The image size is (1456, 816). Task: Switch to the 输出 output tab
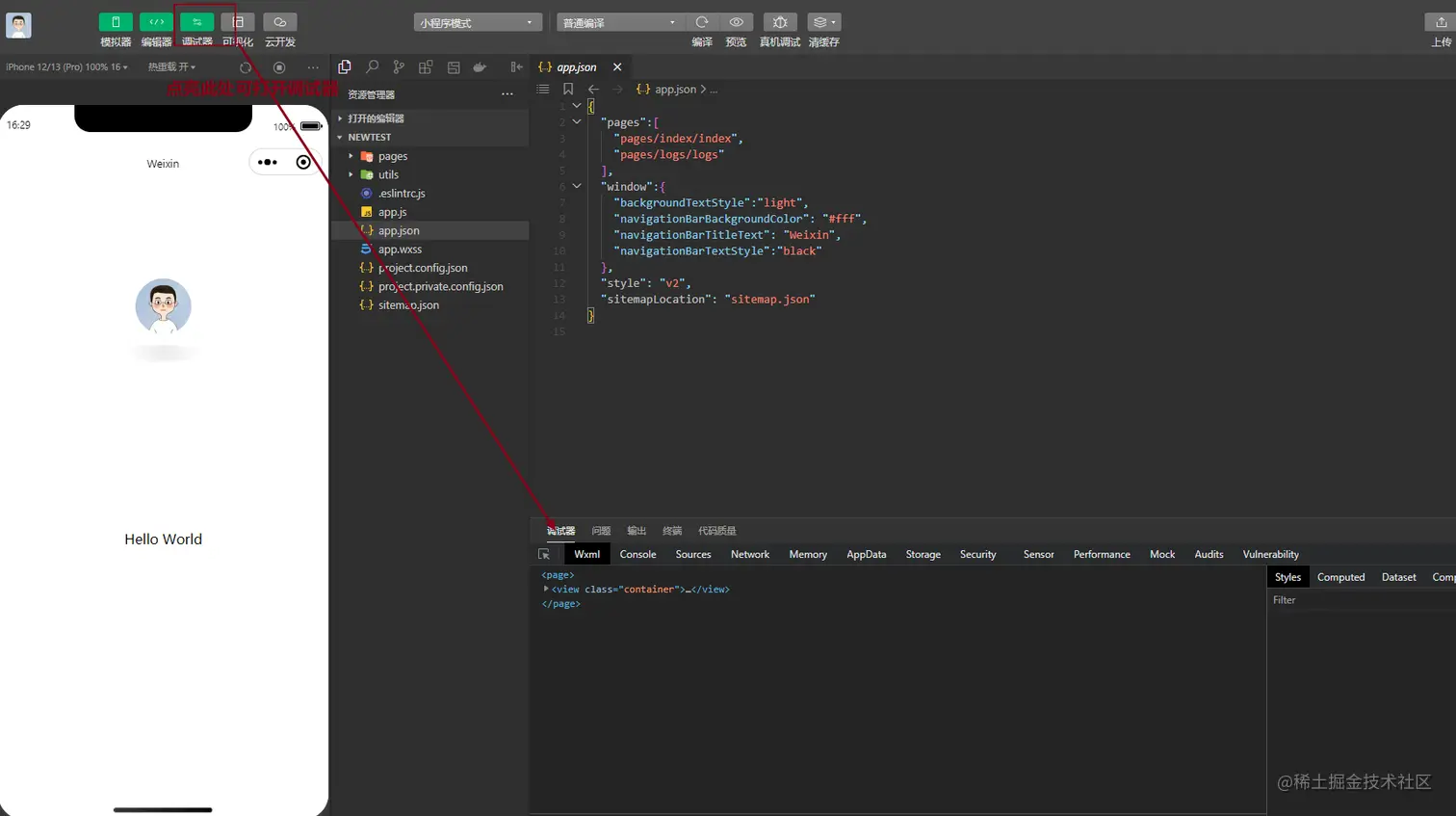point(637,531)
